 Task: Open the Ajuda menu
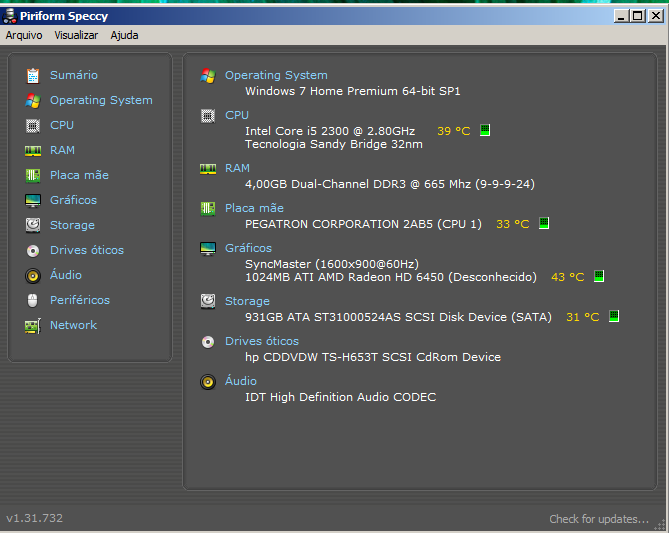[x=124, y=35]
